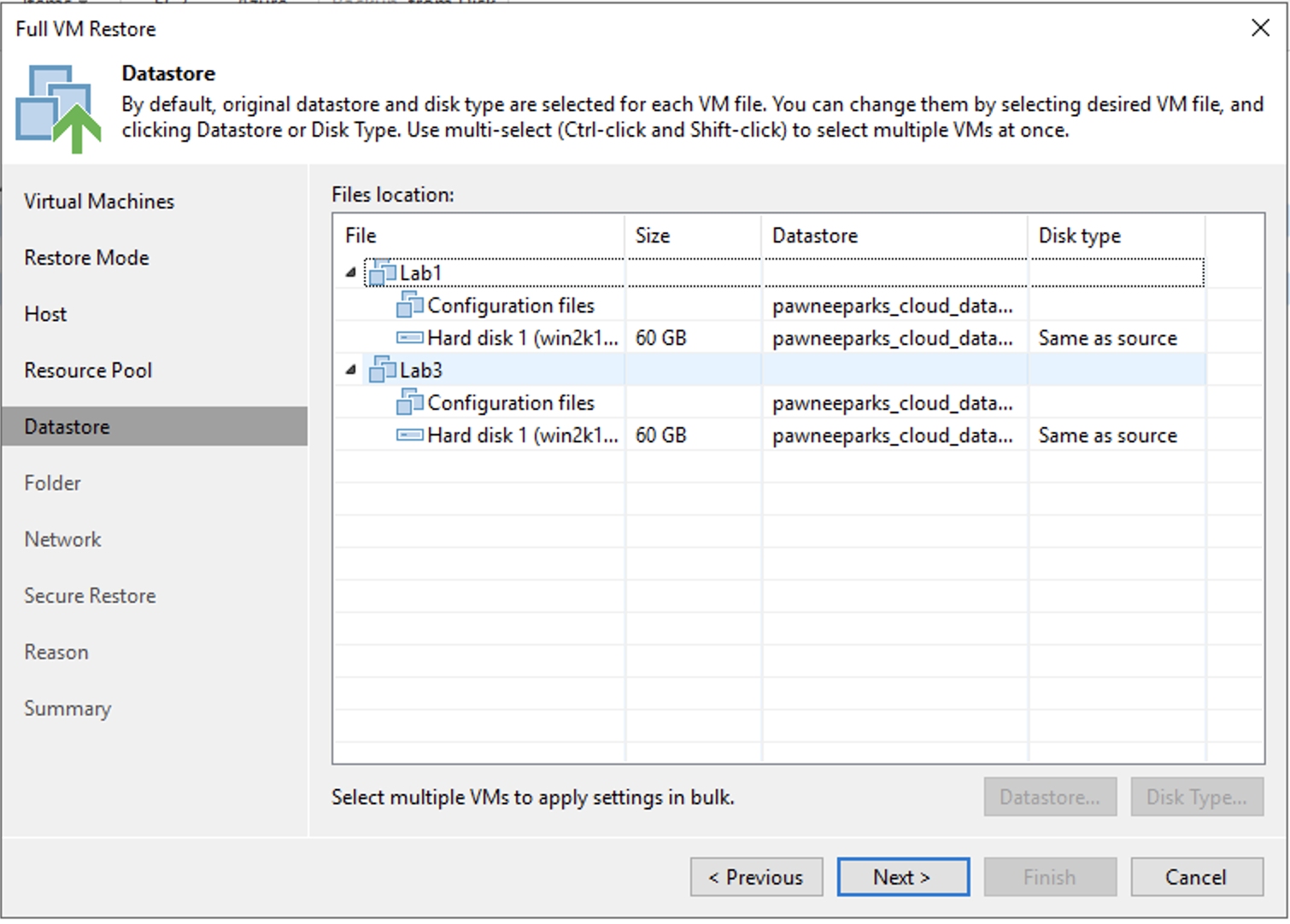Click Lab3 Hard disk datastore value
The width and height of the screenshot is (1290, 924).
tap(893, 436)
